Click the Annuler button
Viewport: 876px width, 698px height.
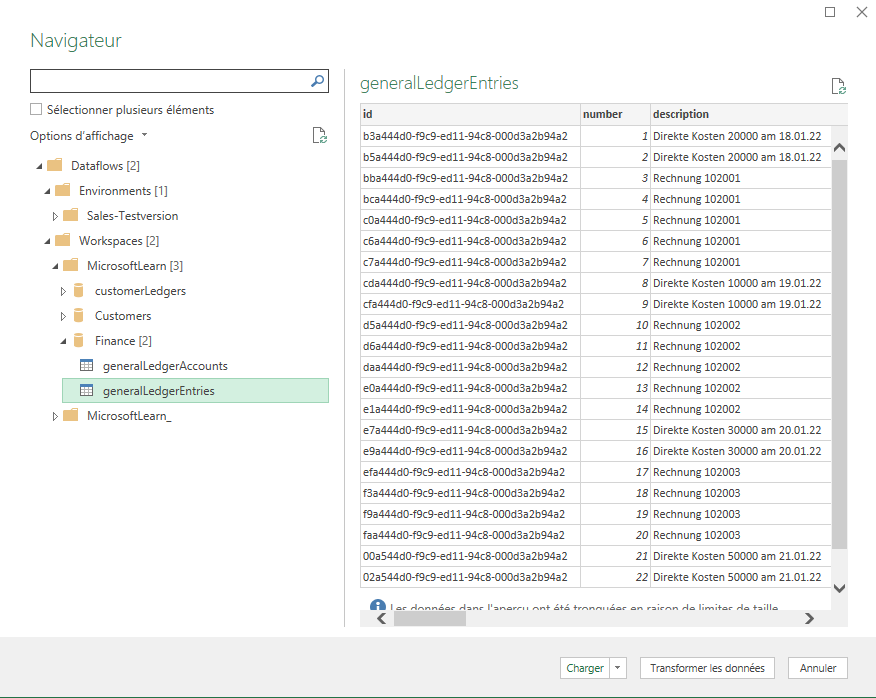(817, 668)
